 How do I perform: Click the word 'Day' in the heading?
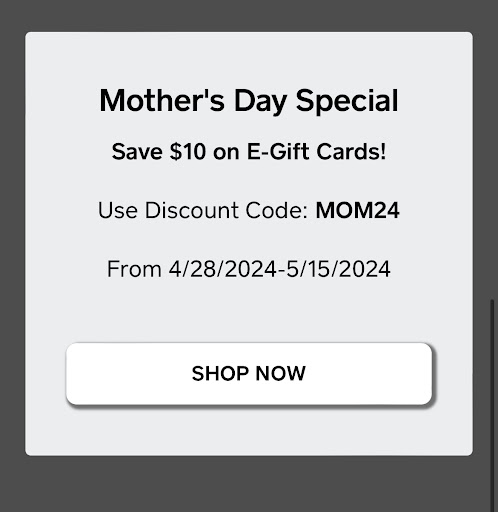260,101
